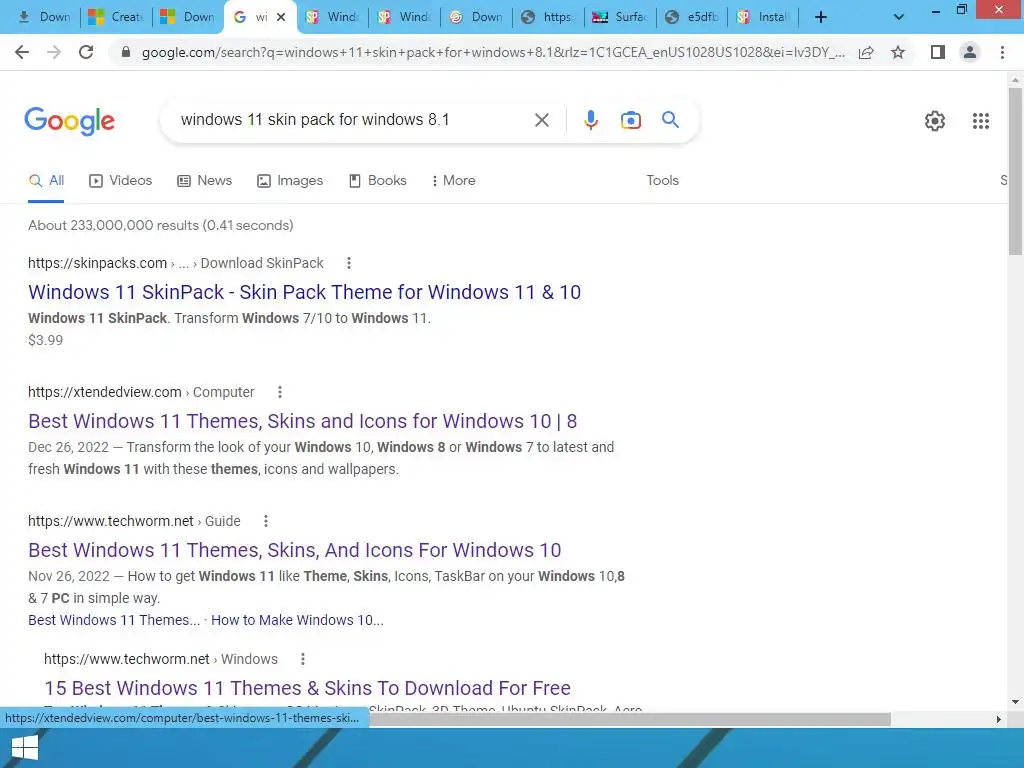
Task: Open options for techworm.net Guide result
Action: click(265, 521)
